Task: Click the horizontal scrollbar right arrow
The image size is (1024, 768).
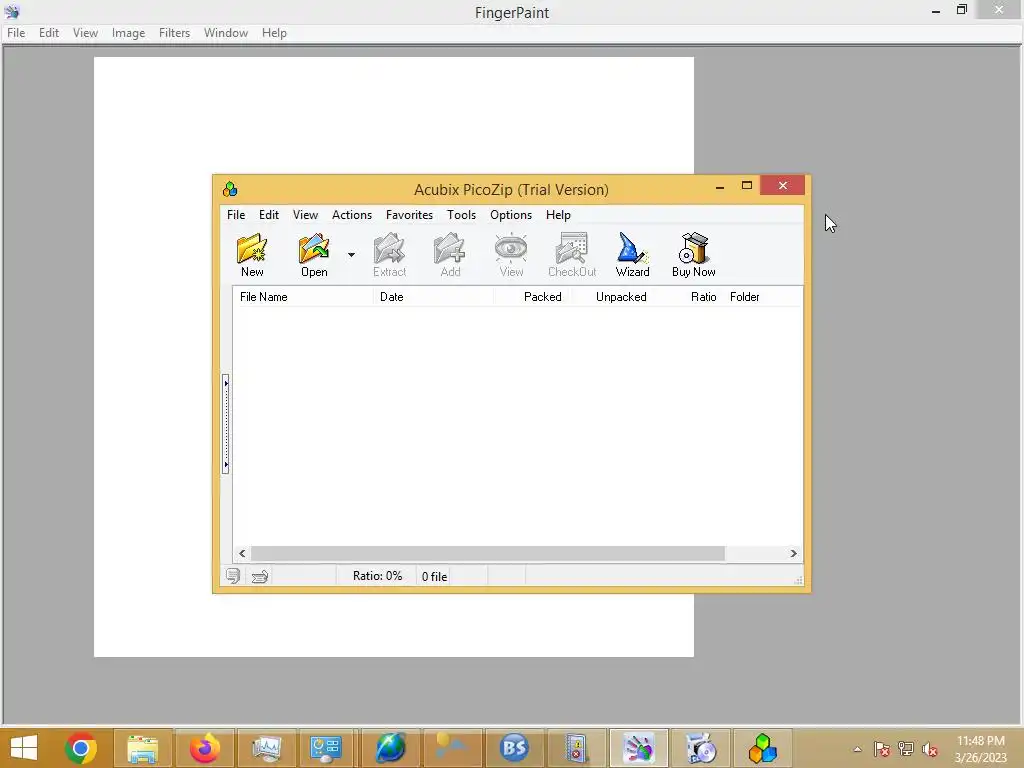Action: (x=793, y=553)
